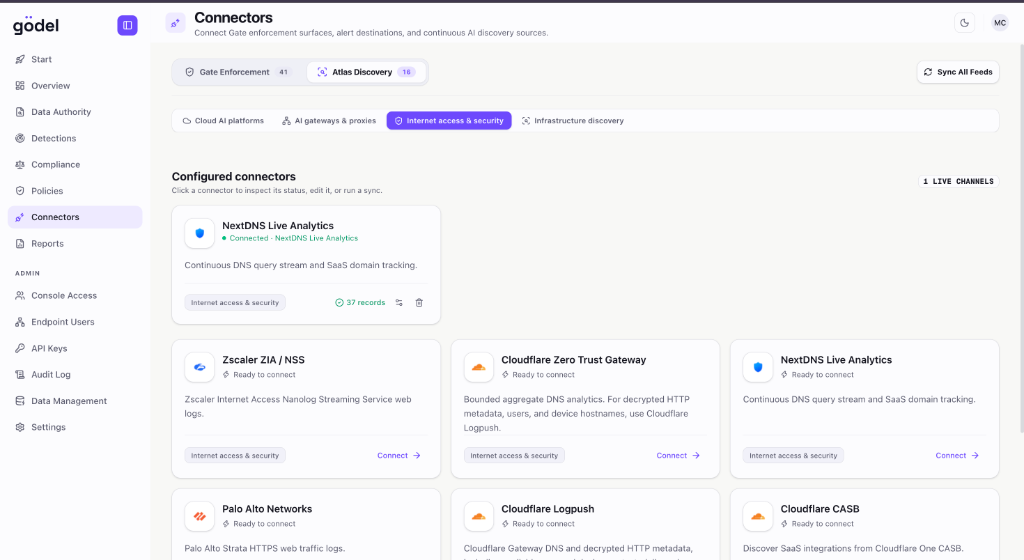Open the Compliance page

point(75,164)
